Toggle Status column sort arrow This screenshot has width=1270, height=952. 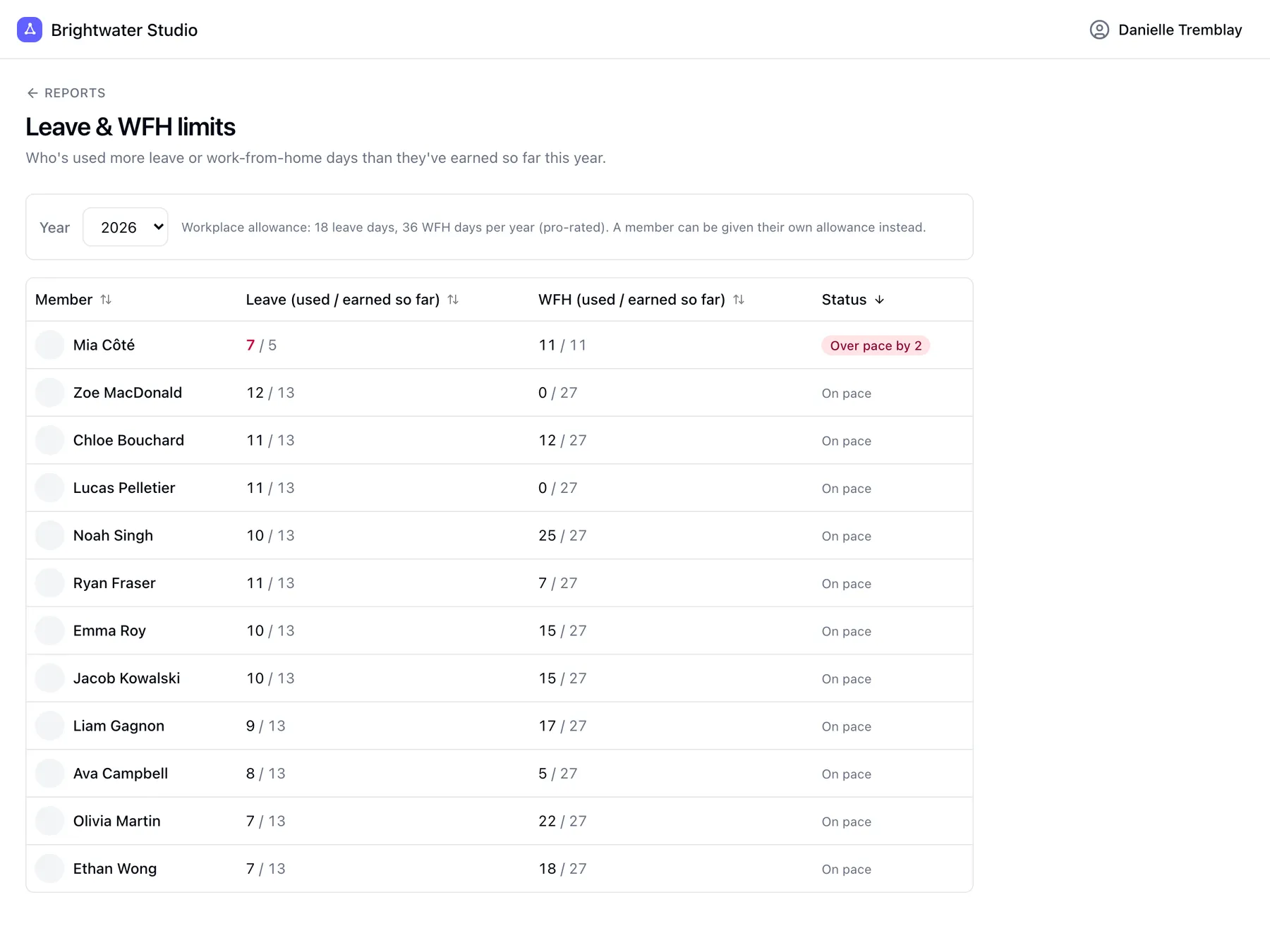coord(879,300)
